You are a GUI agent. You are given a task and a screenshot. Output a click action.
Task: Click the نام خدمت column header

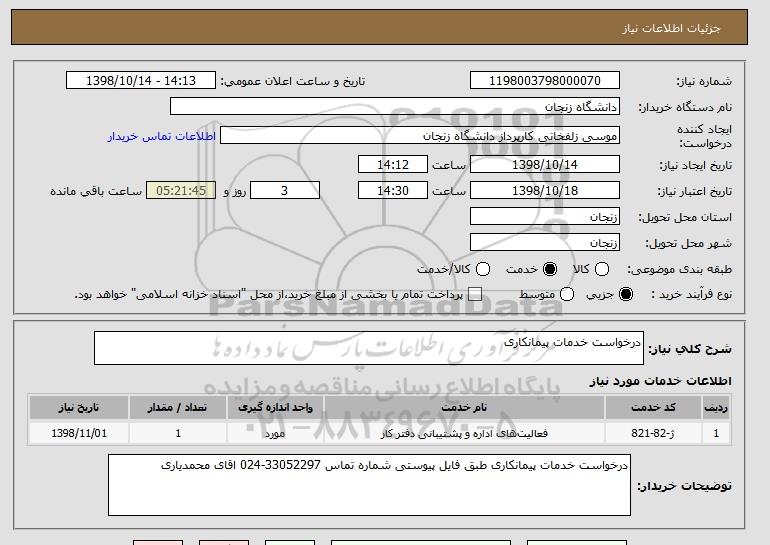click(x=464, y=408)
